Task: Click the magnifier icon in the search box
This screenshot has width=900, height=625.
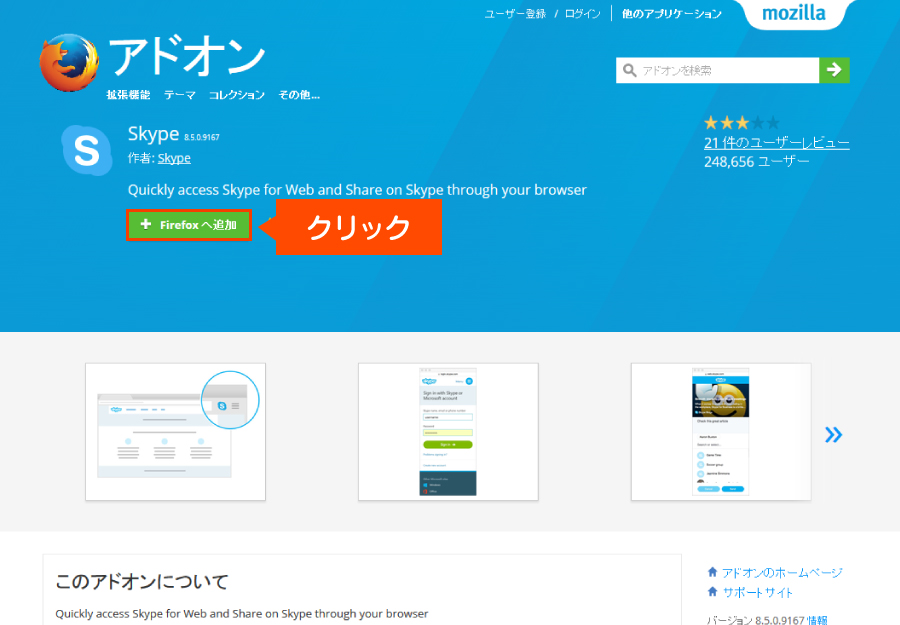Action: 630,70
